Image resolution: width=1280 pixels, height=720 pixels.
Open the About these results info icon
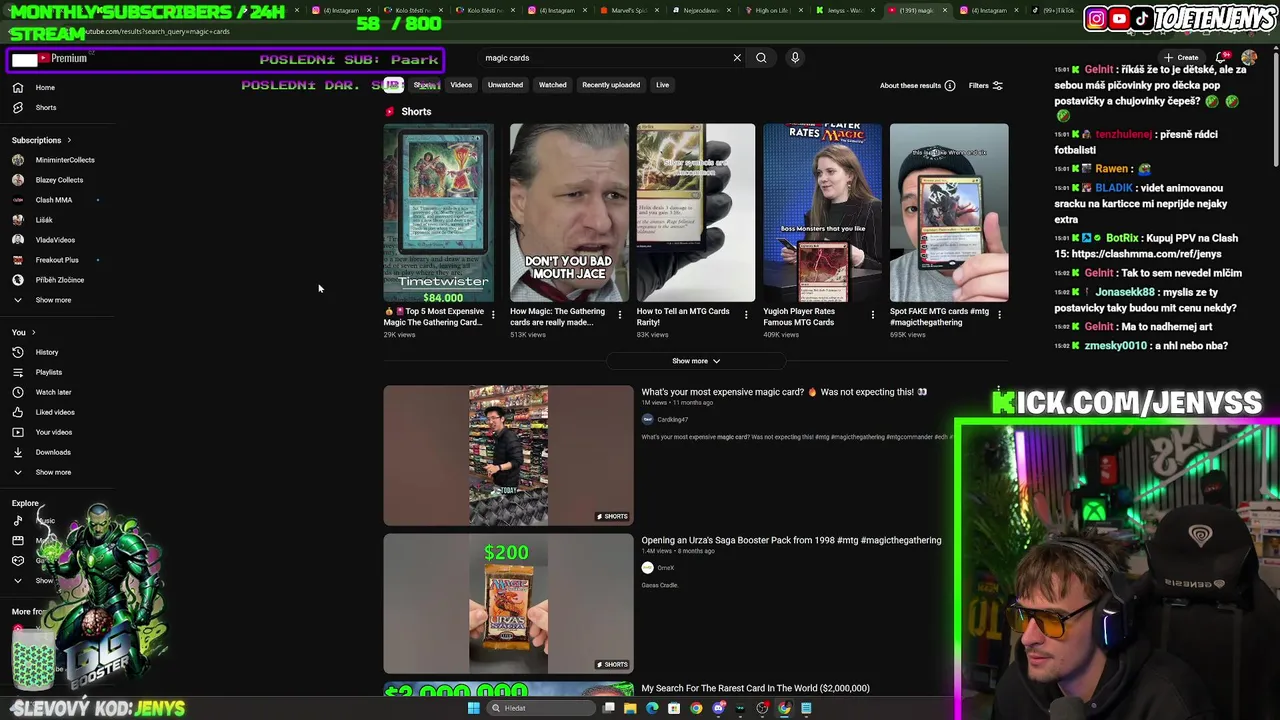coord(950,86)
